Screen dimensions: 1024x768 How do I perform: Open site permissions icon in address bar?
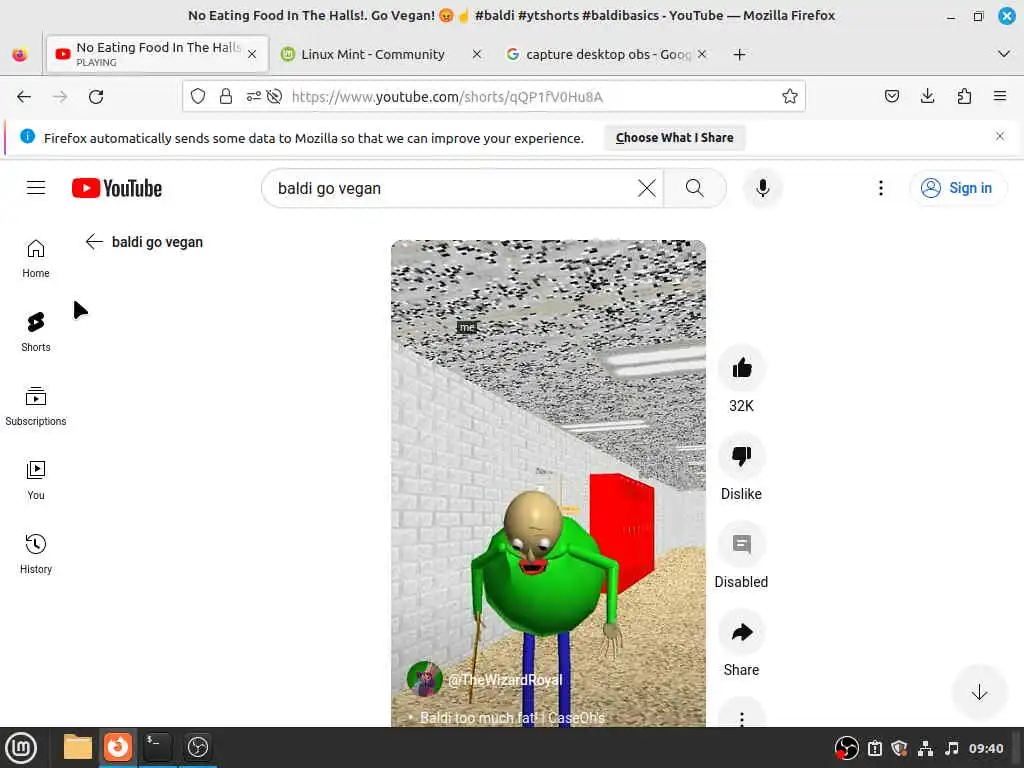253,97
